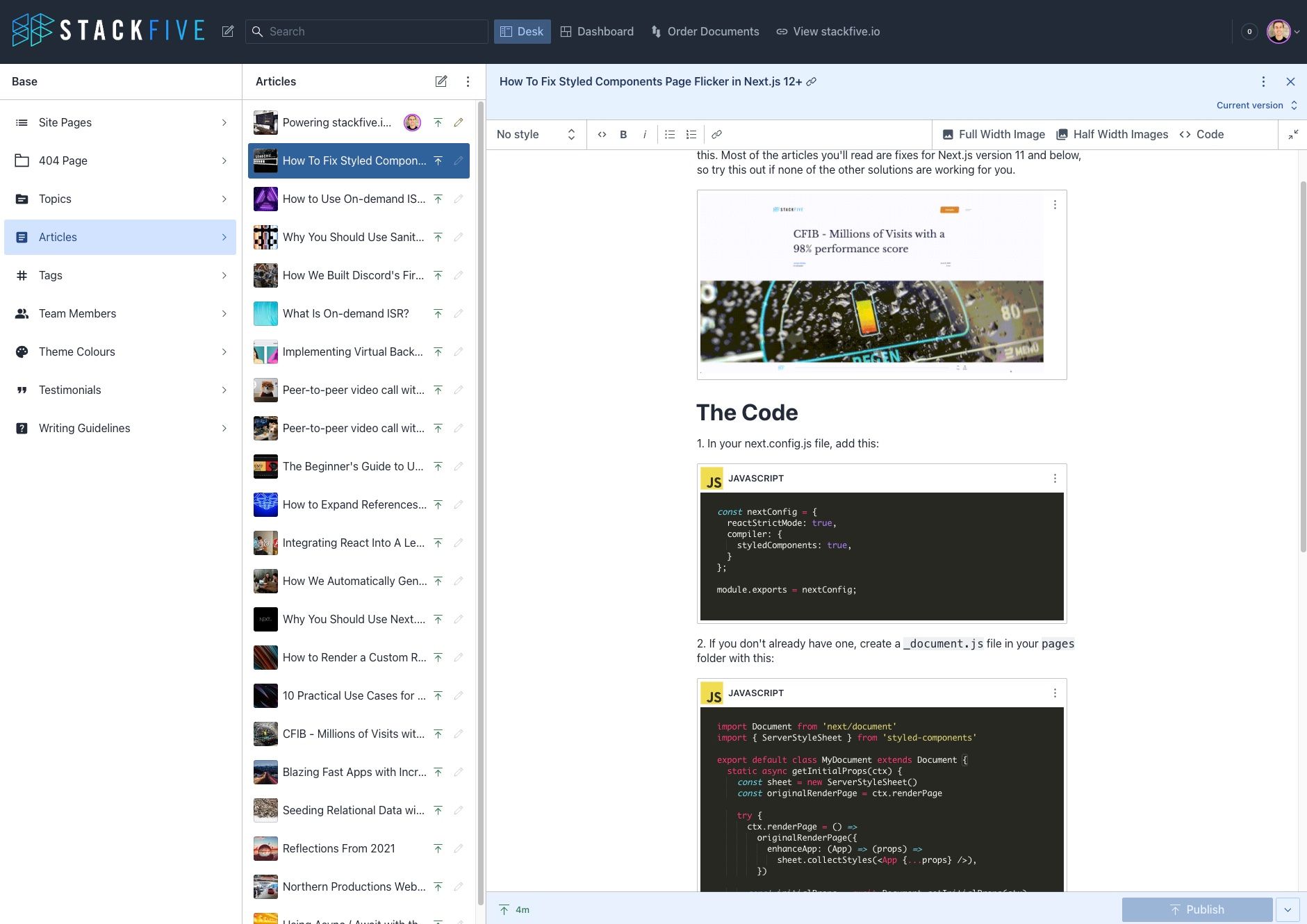Viewport: 1307px width, 924px height.
Task: Click the edit pencil on Powering stackfive row
Action: [x=459, y=122]
